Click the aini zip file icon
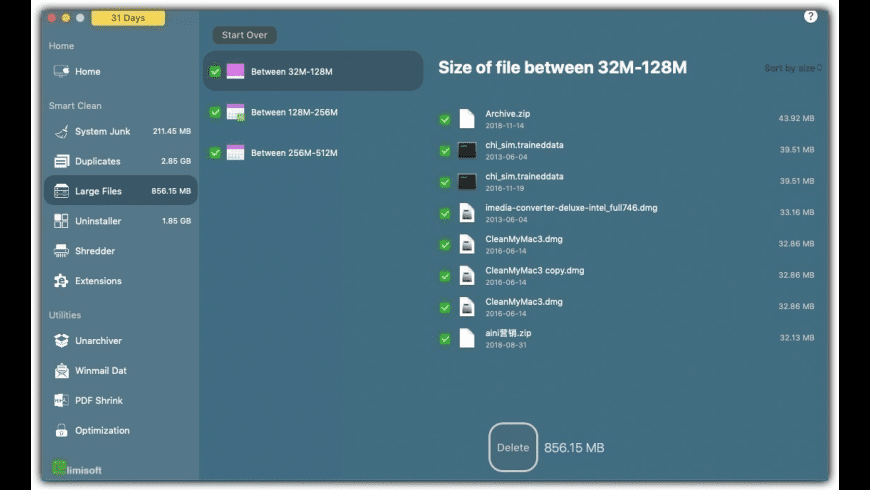This screenshot has height=490, width=870. (467, 338)
